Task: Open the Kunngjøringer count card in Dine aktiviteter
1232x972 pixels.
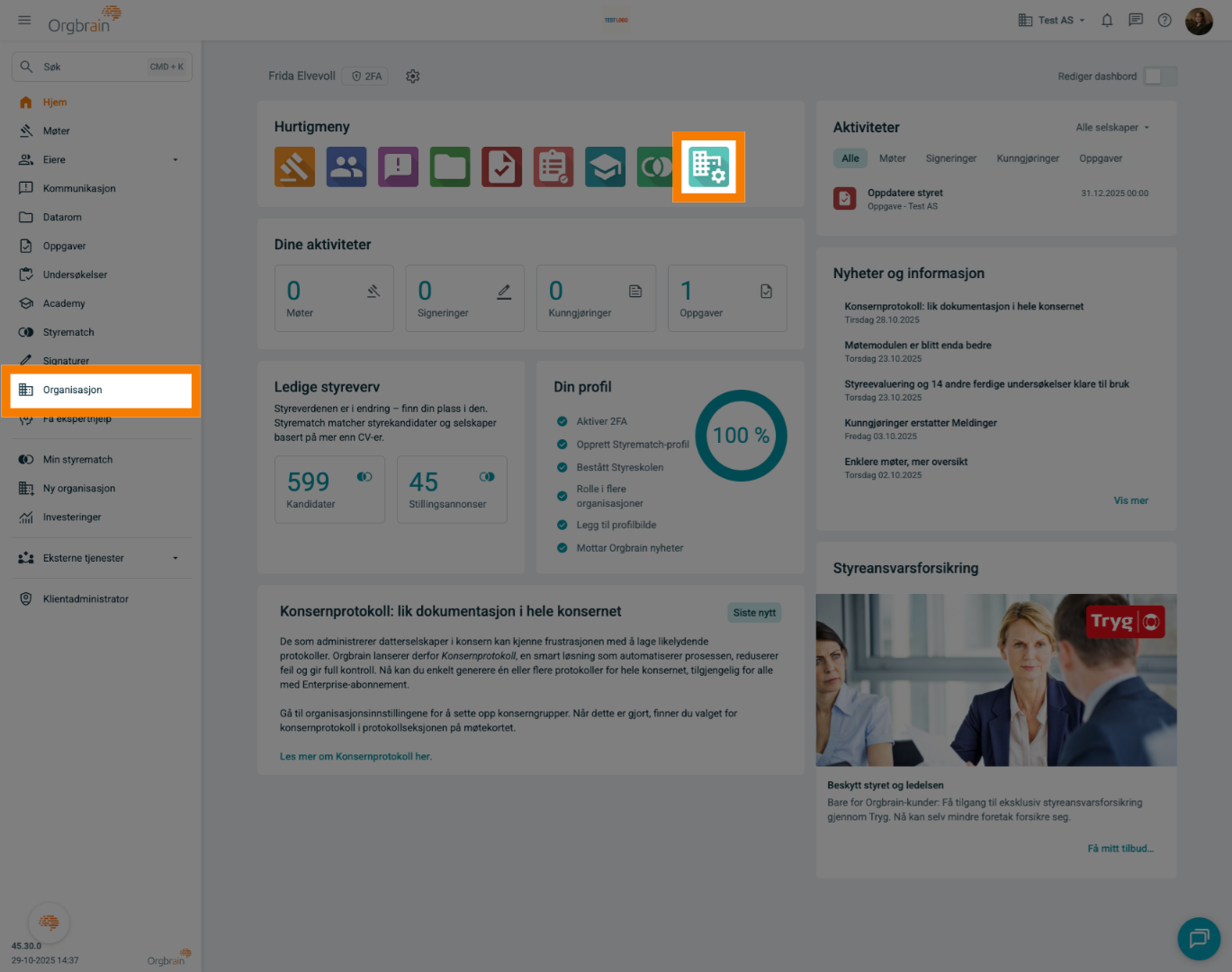Action: [597, 298]
